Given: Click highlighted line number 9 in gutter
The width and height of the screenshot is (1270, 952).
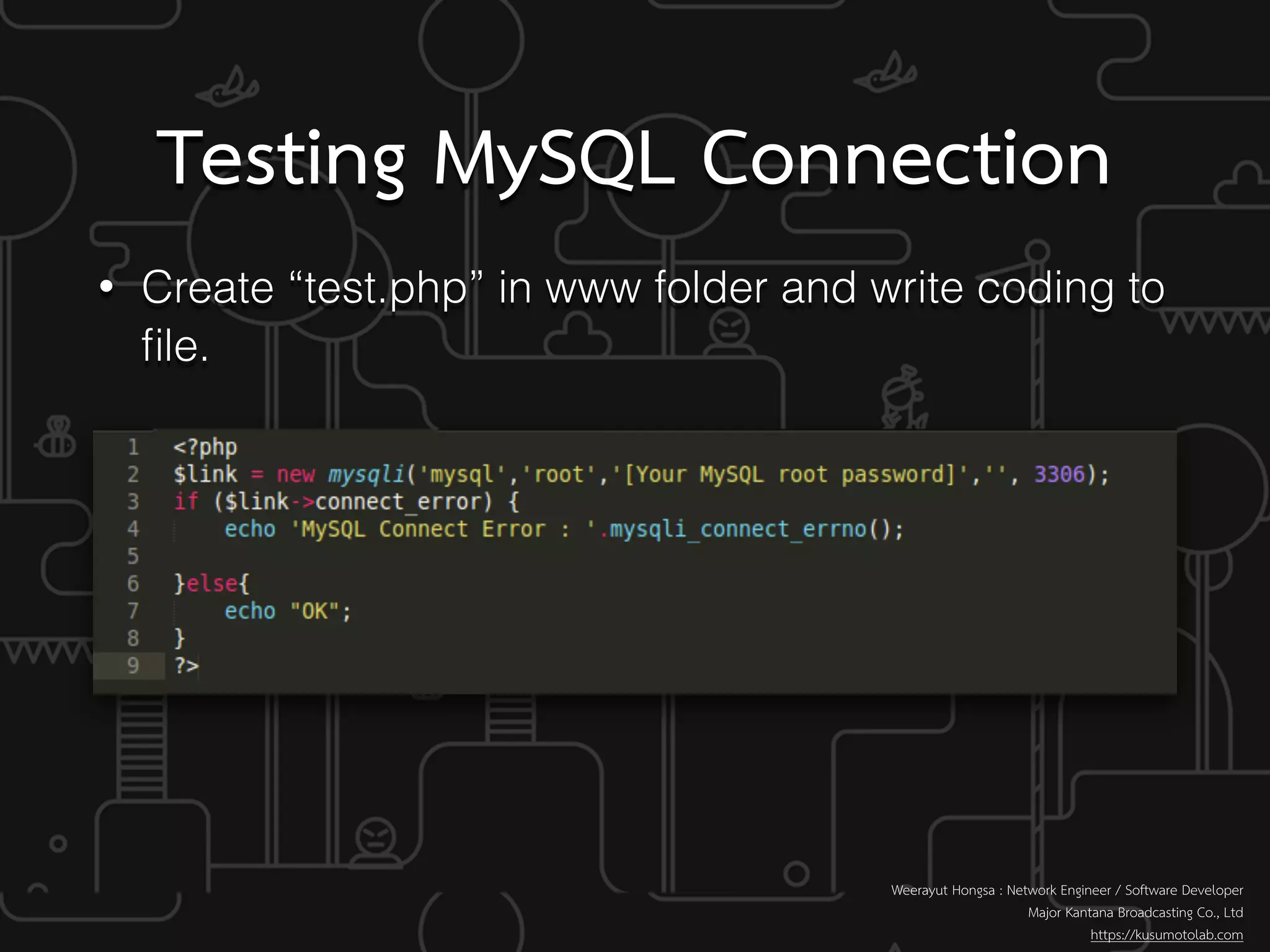Looking at the screenshot, I should click(133, 665).
